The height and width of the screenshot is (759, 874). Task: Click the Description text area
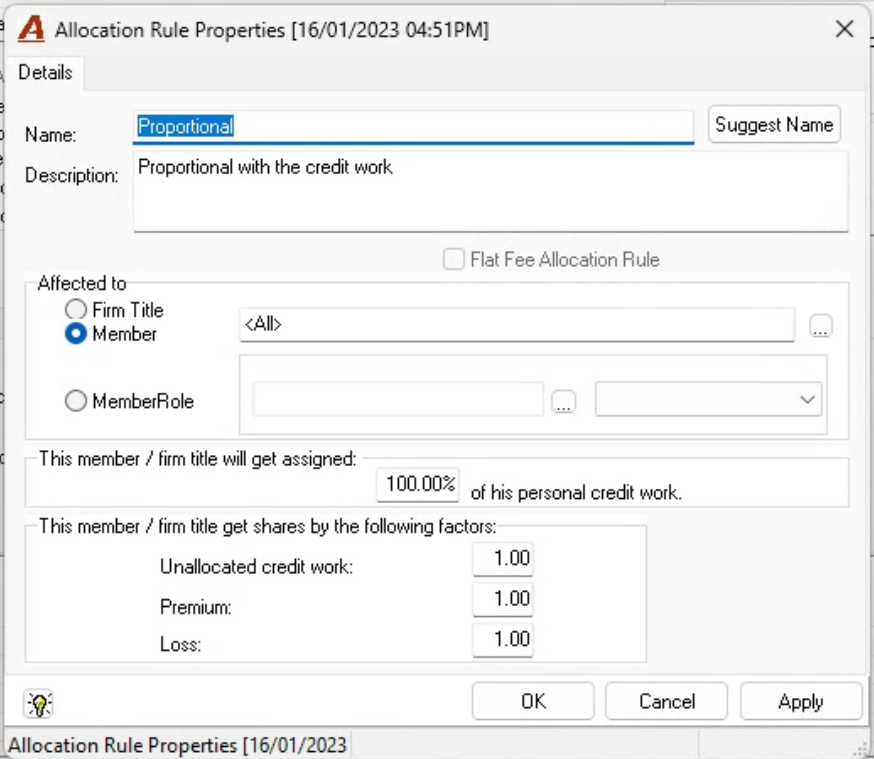(x=491, y=192)
